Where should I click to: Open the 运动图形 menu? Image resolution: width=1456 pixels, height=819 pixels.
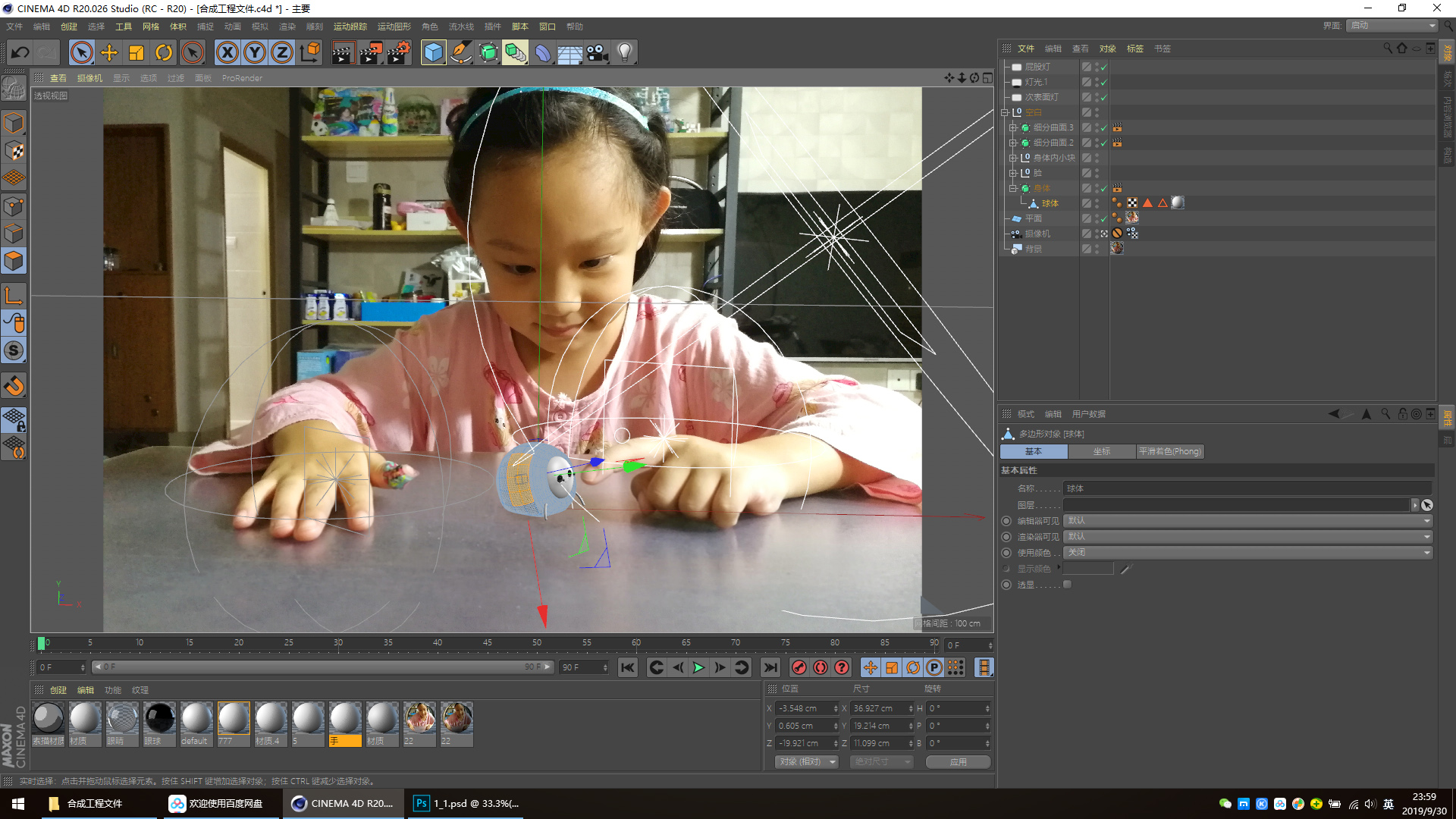click(x=394, y=27)
